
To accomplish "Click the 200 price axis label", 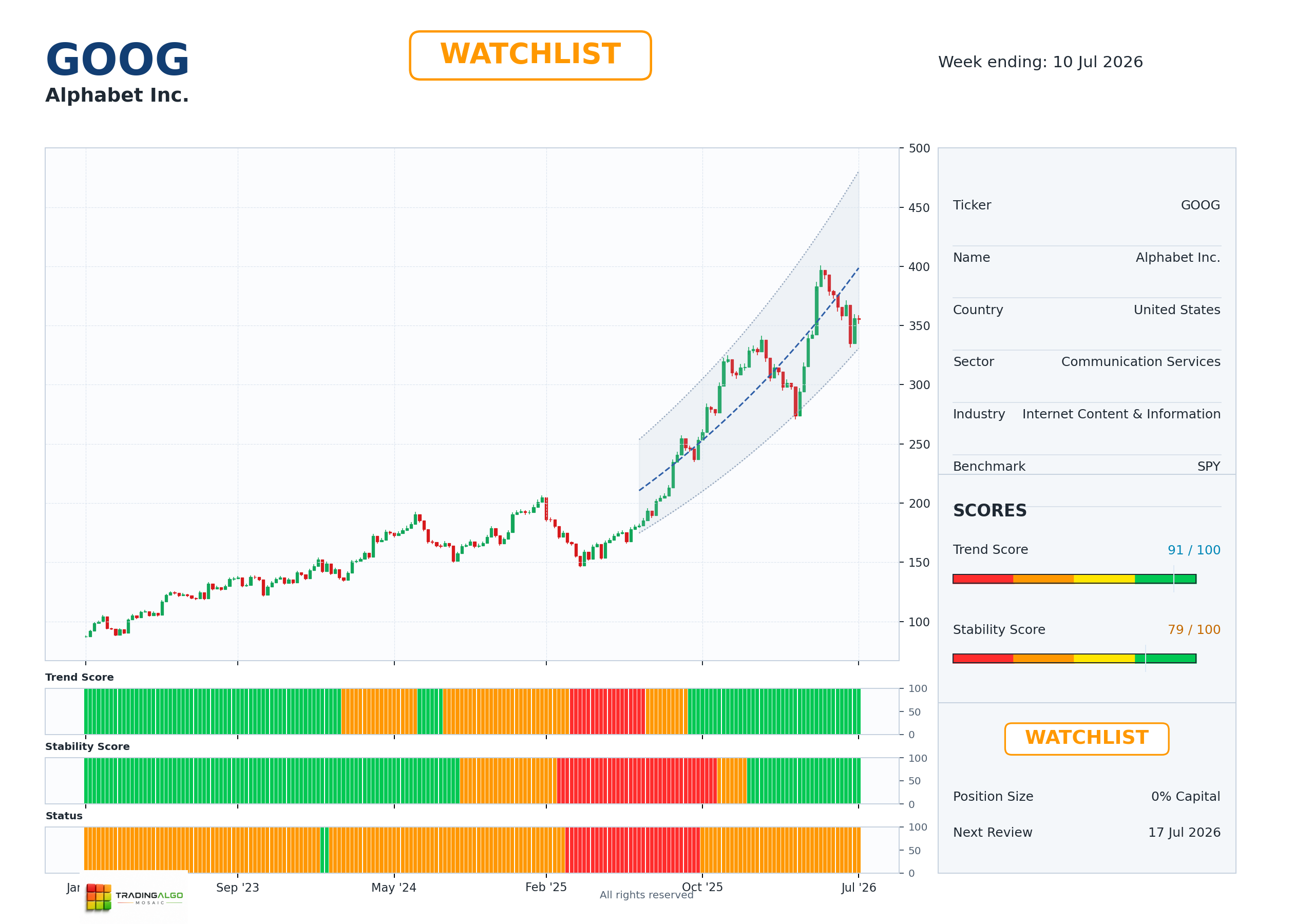I will pos(919,504).
